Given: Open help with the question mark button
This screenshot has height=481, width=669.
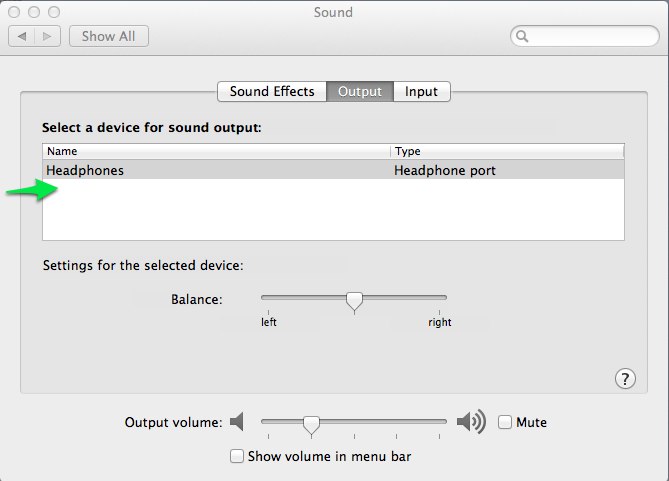Looking at the screenshot, I should pos(625,379).
